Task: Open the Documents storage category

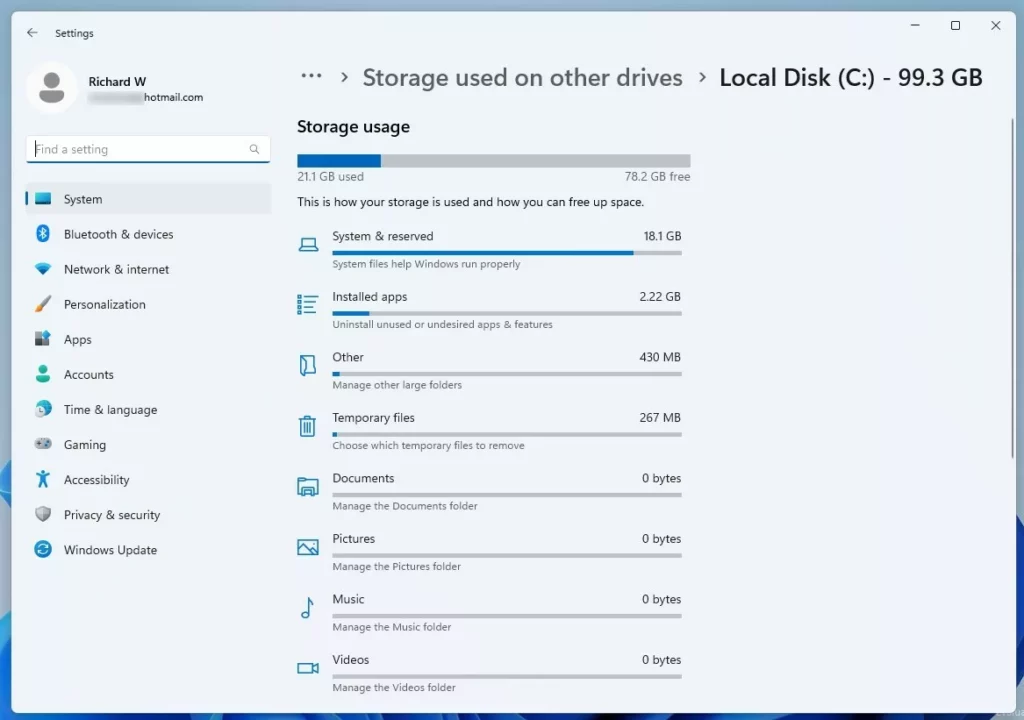Action: (490, 491)
